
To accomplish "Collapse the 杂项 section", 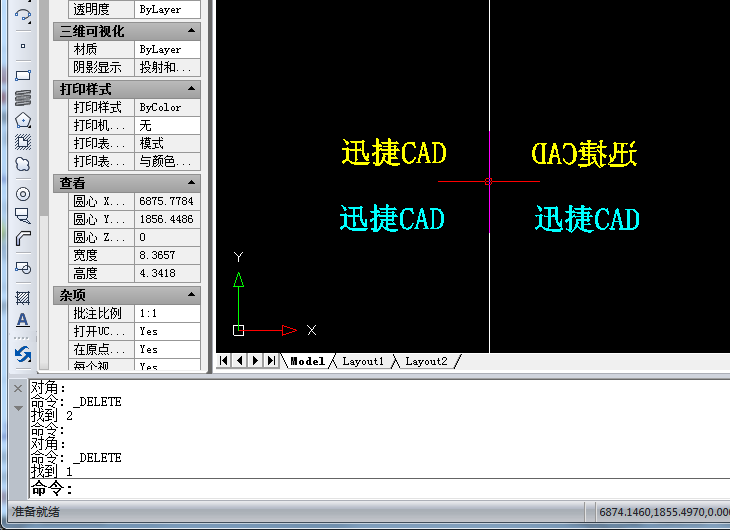I will [191, 295].
